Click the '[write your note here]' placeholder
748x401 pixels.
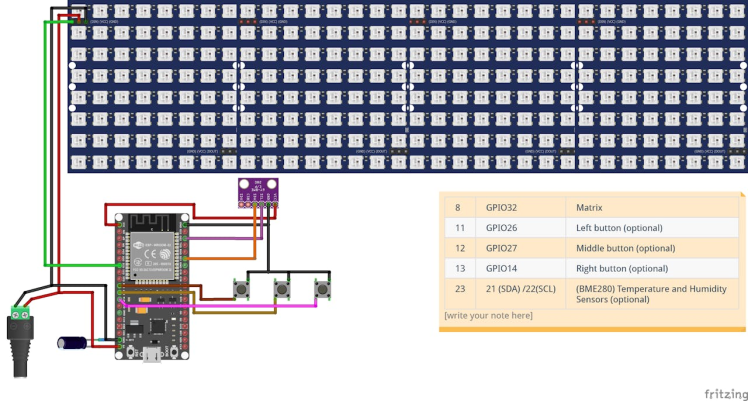[x=488, y=315]
